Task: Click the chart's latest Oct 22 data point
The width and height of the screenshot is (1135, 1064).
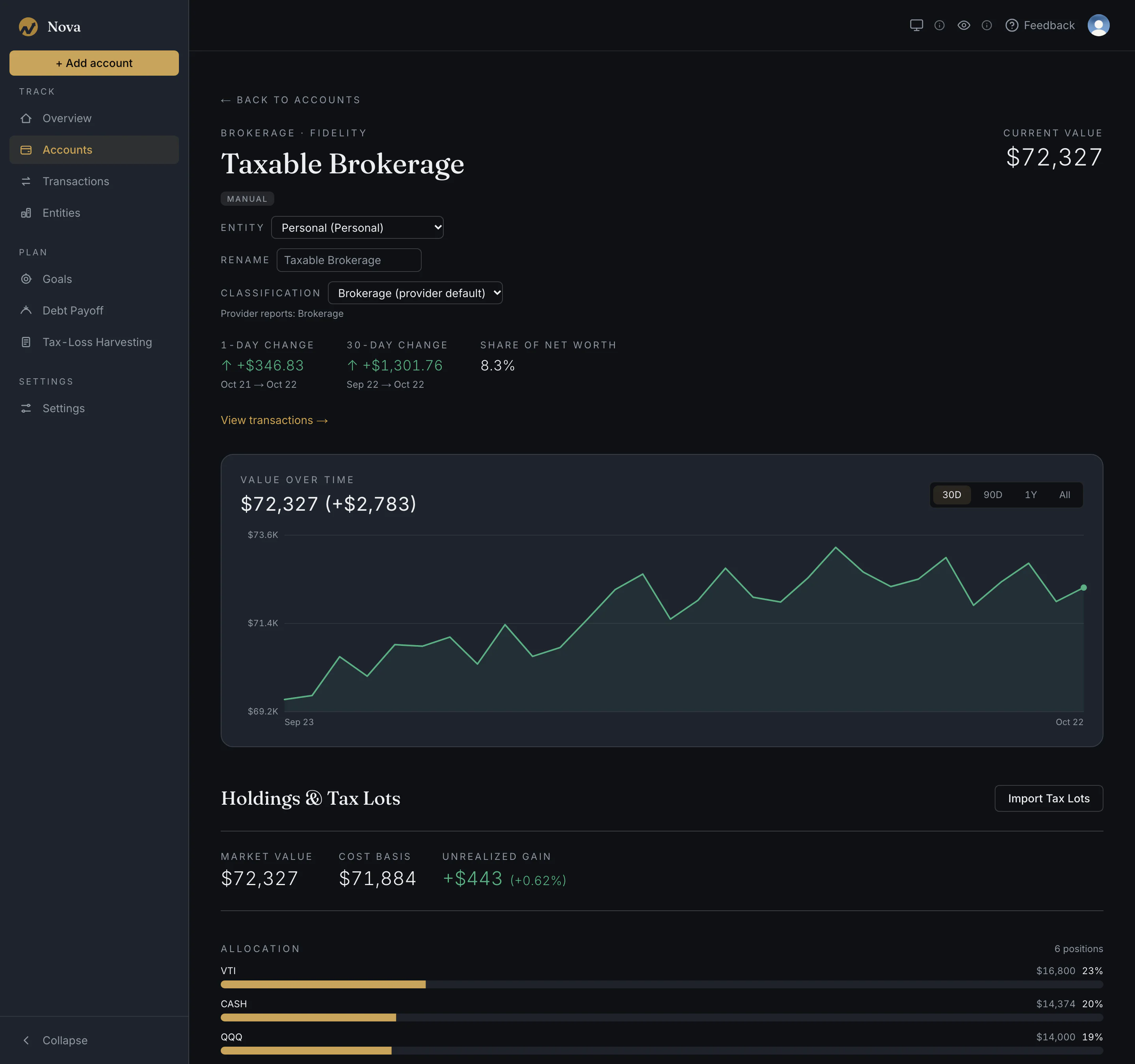Action: tap(1083, 588)
